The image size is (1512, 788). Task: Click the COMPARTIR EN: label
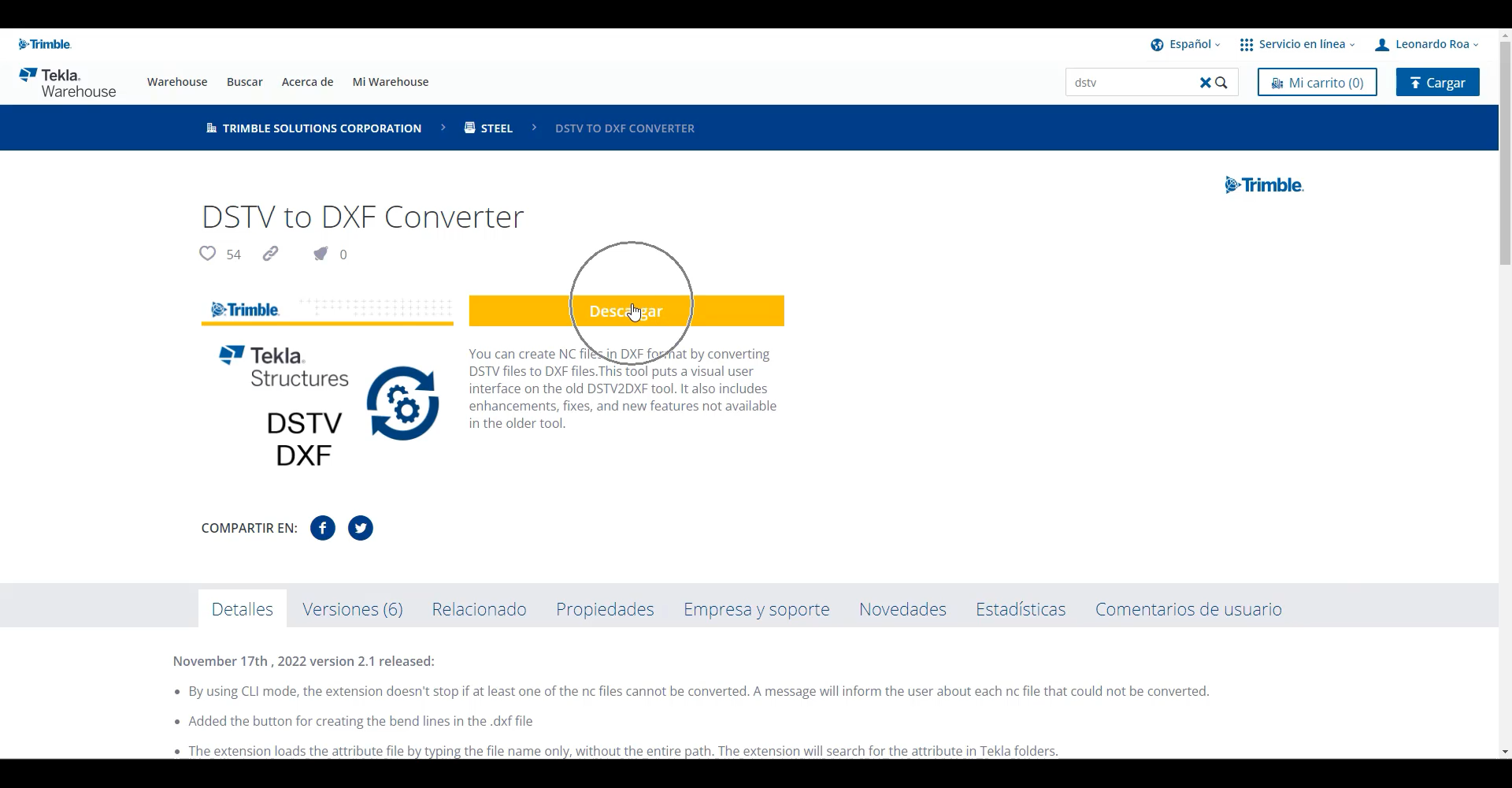click(x=250, y=528)
